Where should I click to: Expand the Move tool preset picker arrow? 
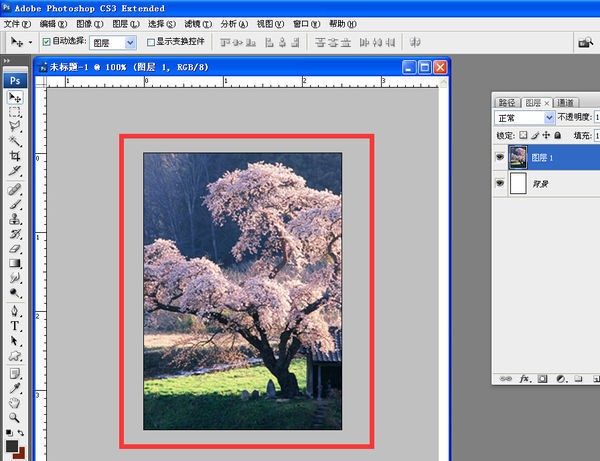click(x=30, y=43)
